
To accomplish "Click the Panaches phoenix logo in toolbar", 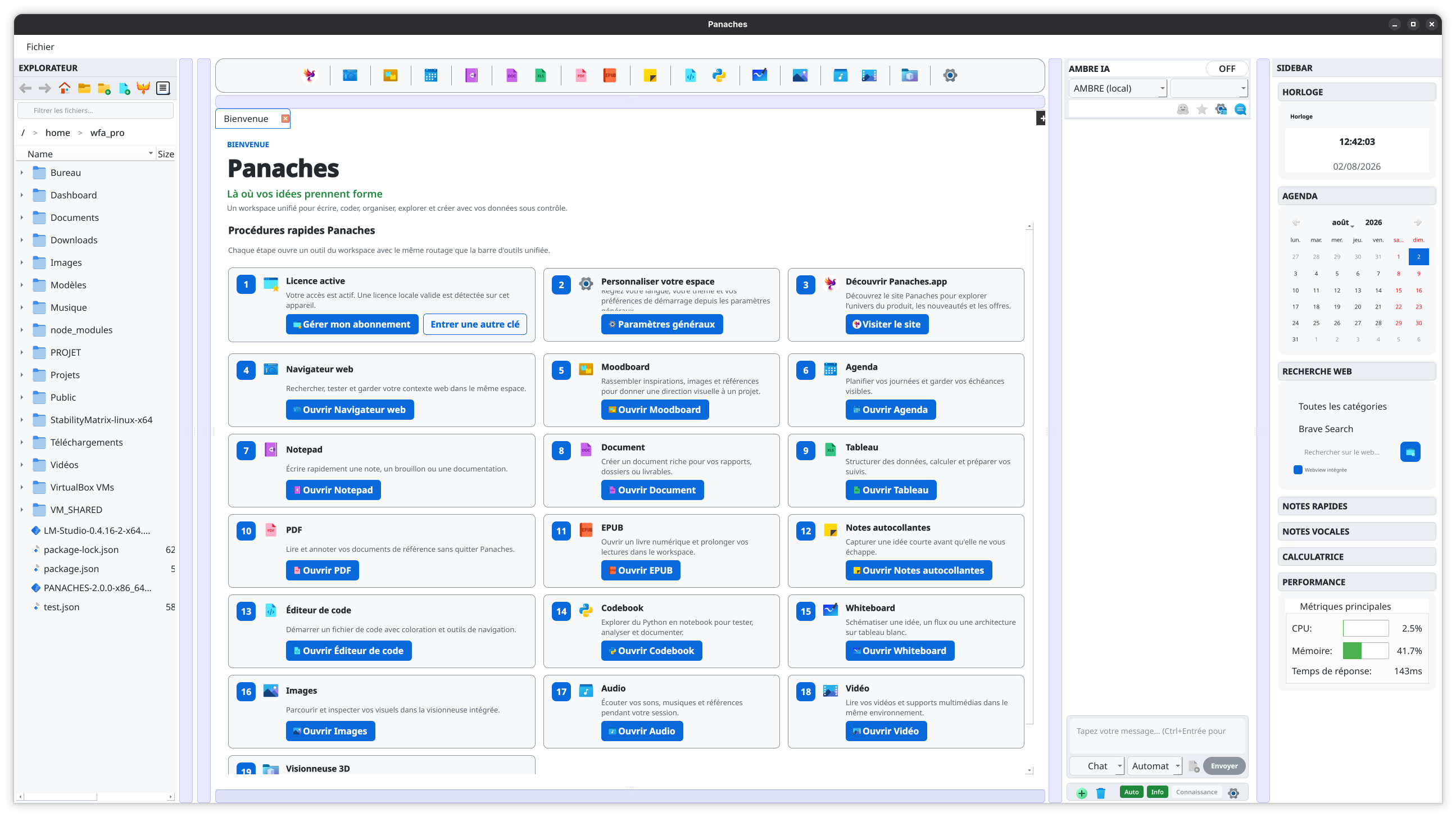I will point(309,75).
